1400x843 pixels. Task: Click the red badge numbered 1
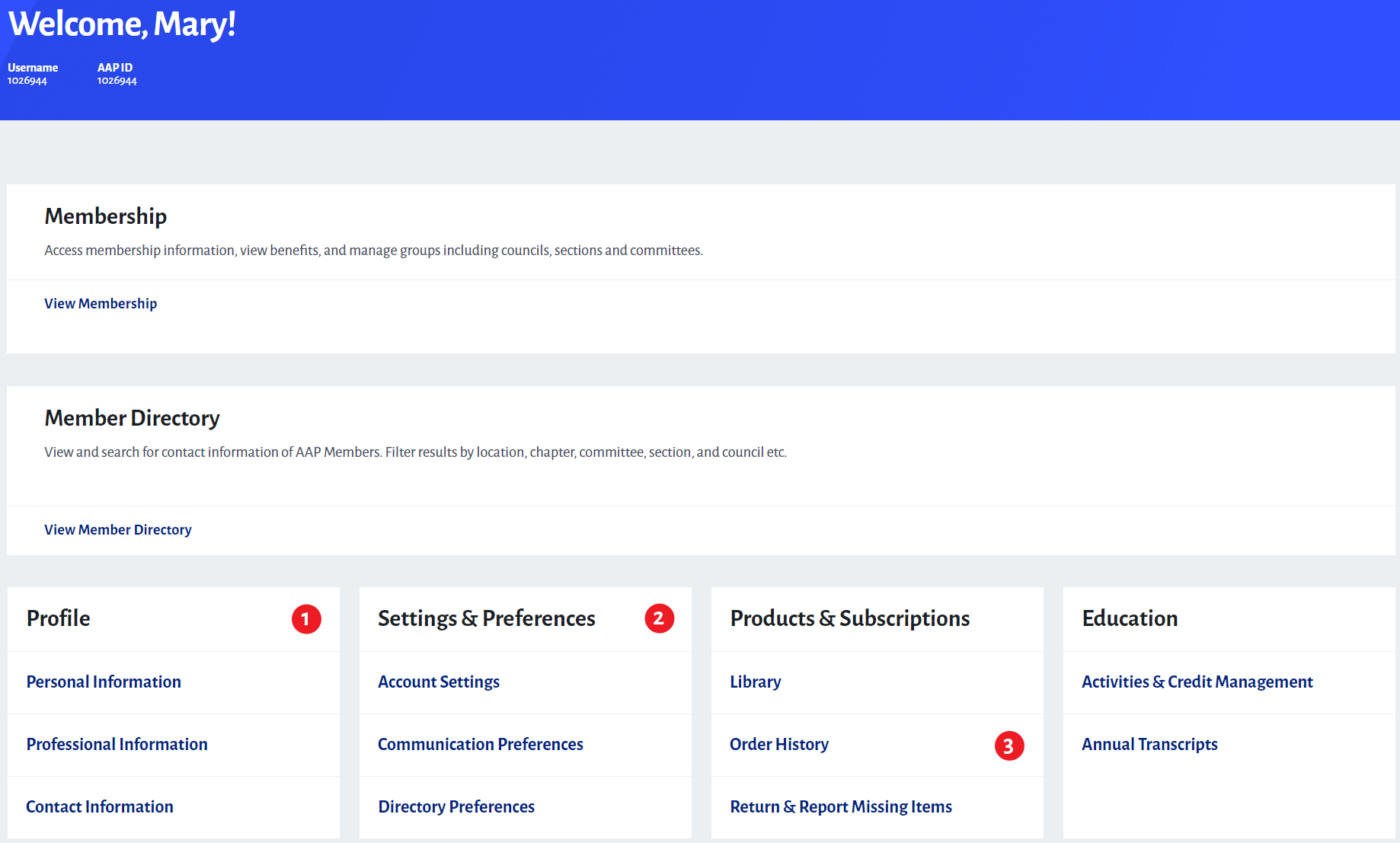pos(306,619)
